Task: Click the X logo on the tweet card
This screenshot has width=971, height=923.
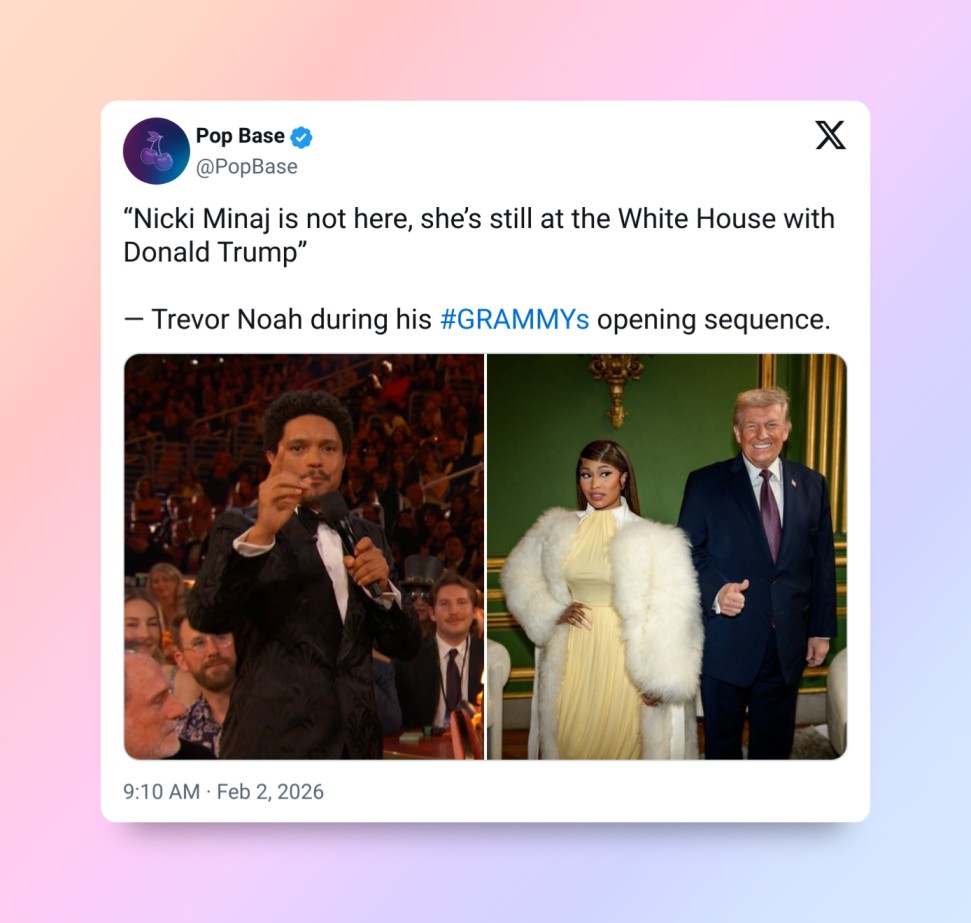Action: pyautogui.click(x=830, y=135)
